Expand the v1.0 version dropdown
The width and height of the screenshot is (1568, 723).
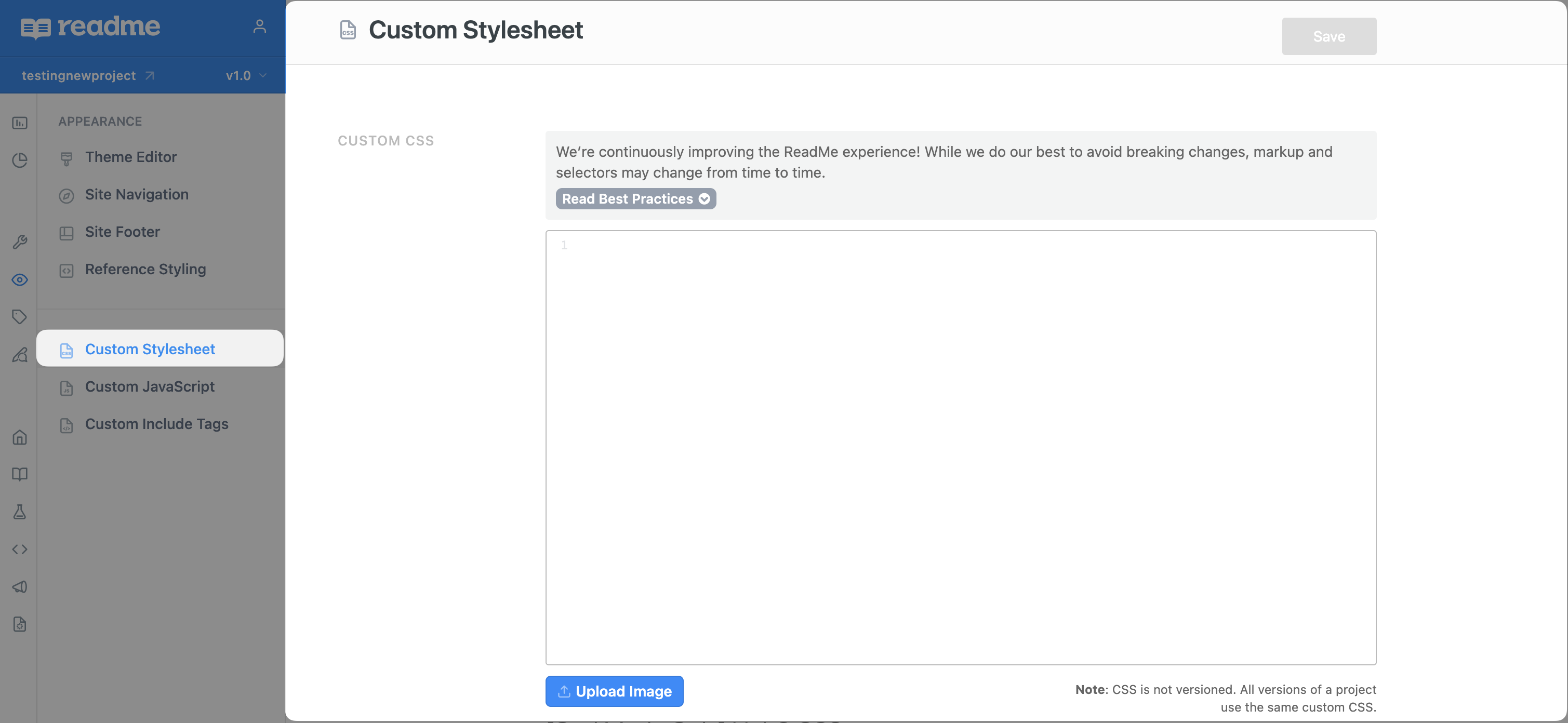pos(246,75)
